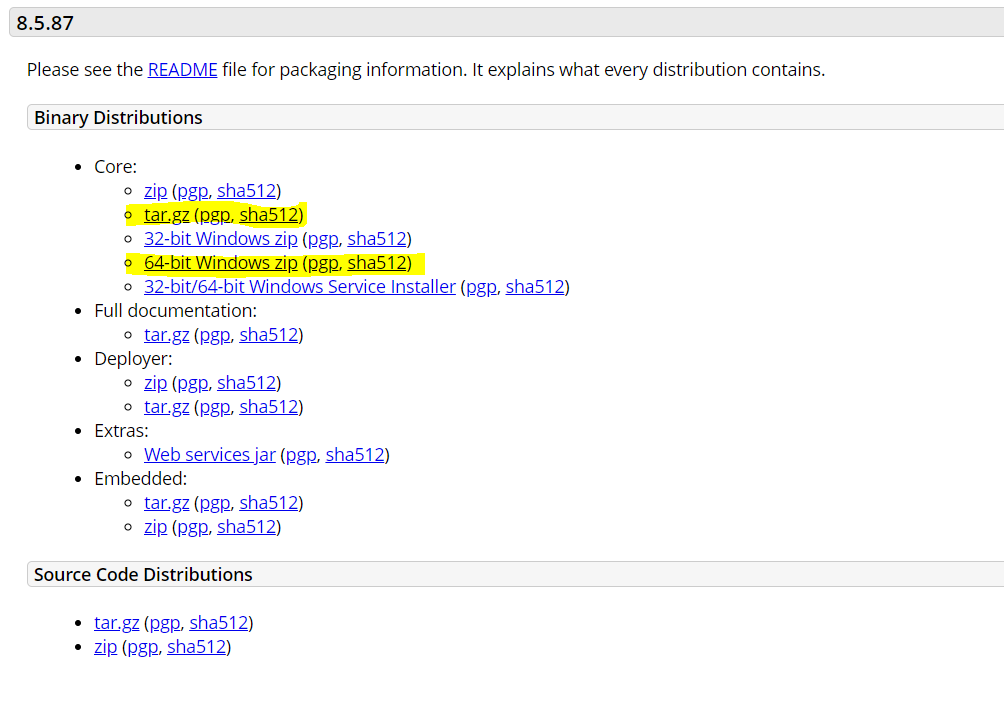Open sha512 for Web services jar
1004x707 pixels.
point(355,455)
